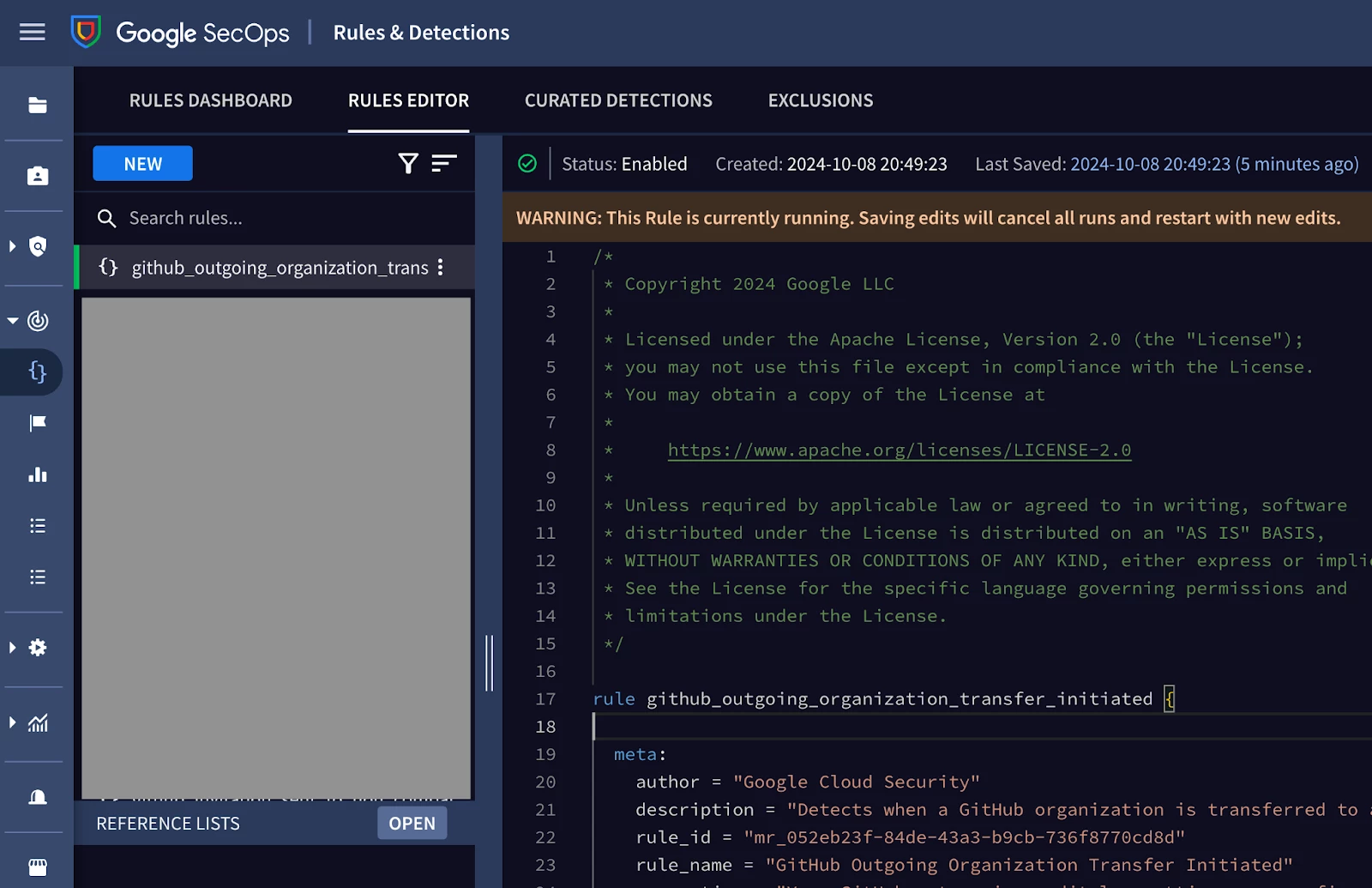
Task: Select the curly braces rules icon in sidebar
Action: pos(38,372)
